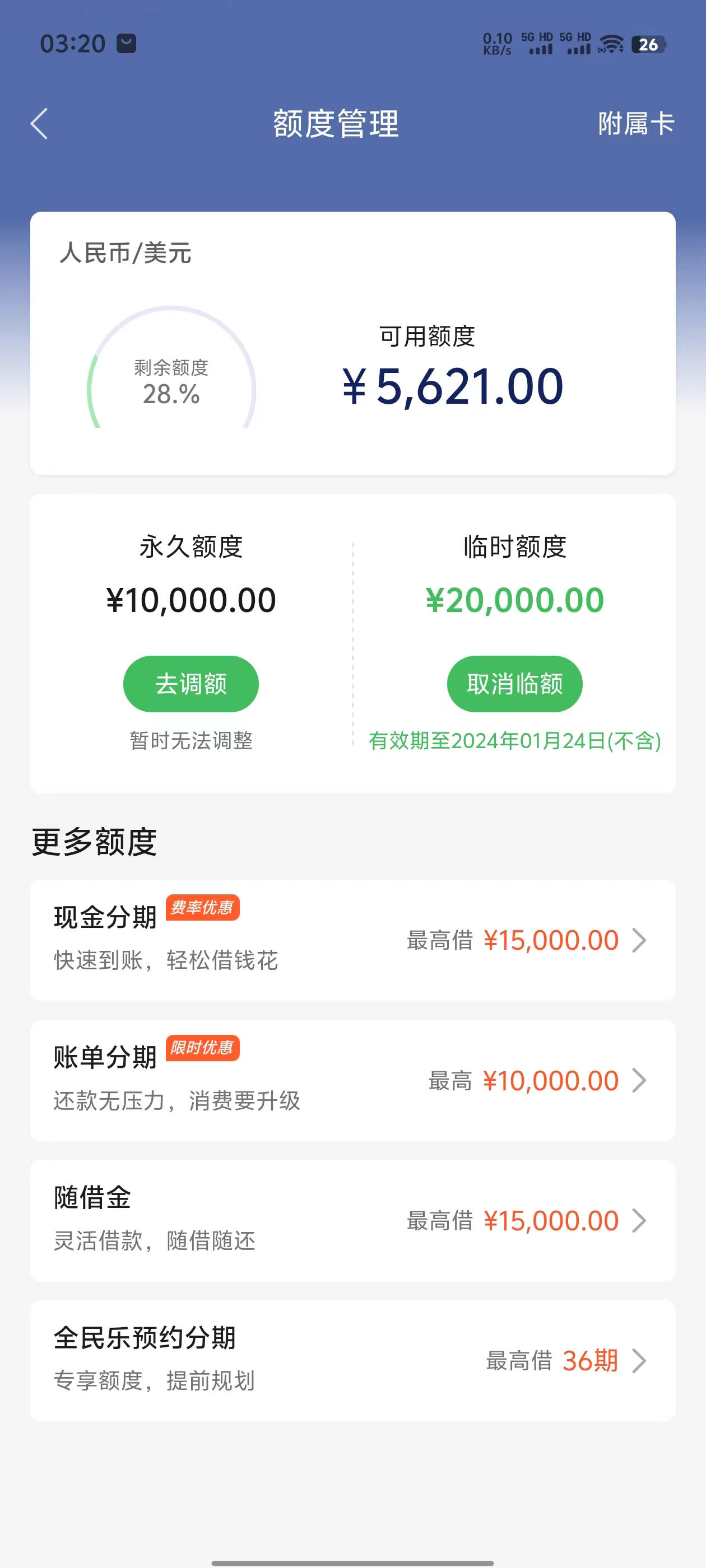Tap the 取消临额 cancel temporary limit button
This screenshot has width=706, height=1568.
[x=515, y=684]
